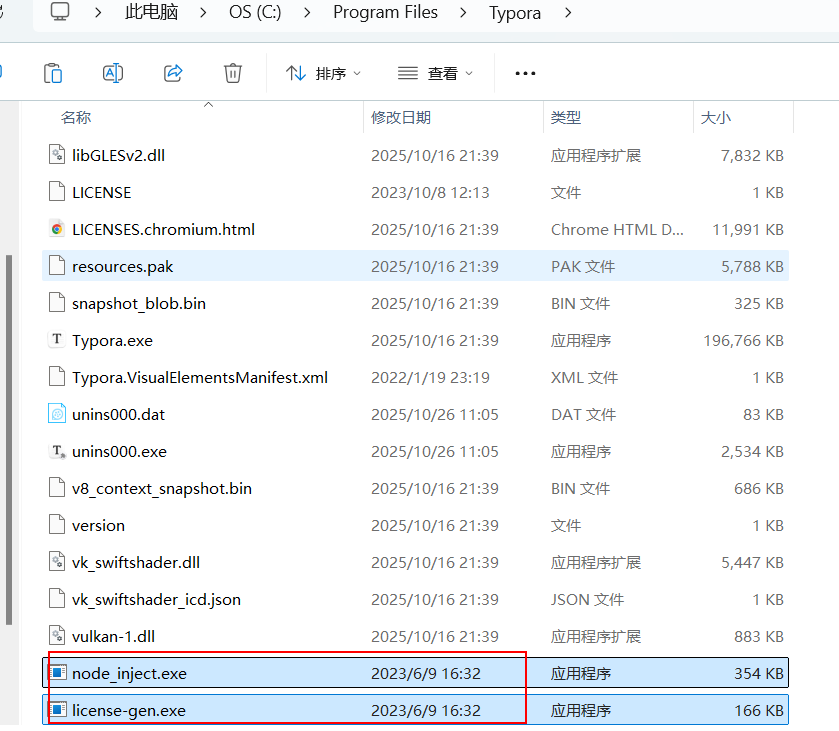Expand chevron after Typora breadcrumb
Image resolution: width=839 pixels, height=731 pixels.
[568, 12]
